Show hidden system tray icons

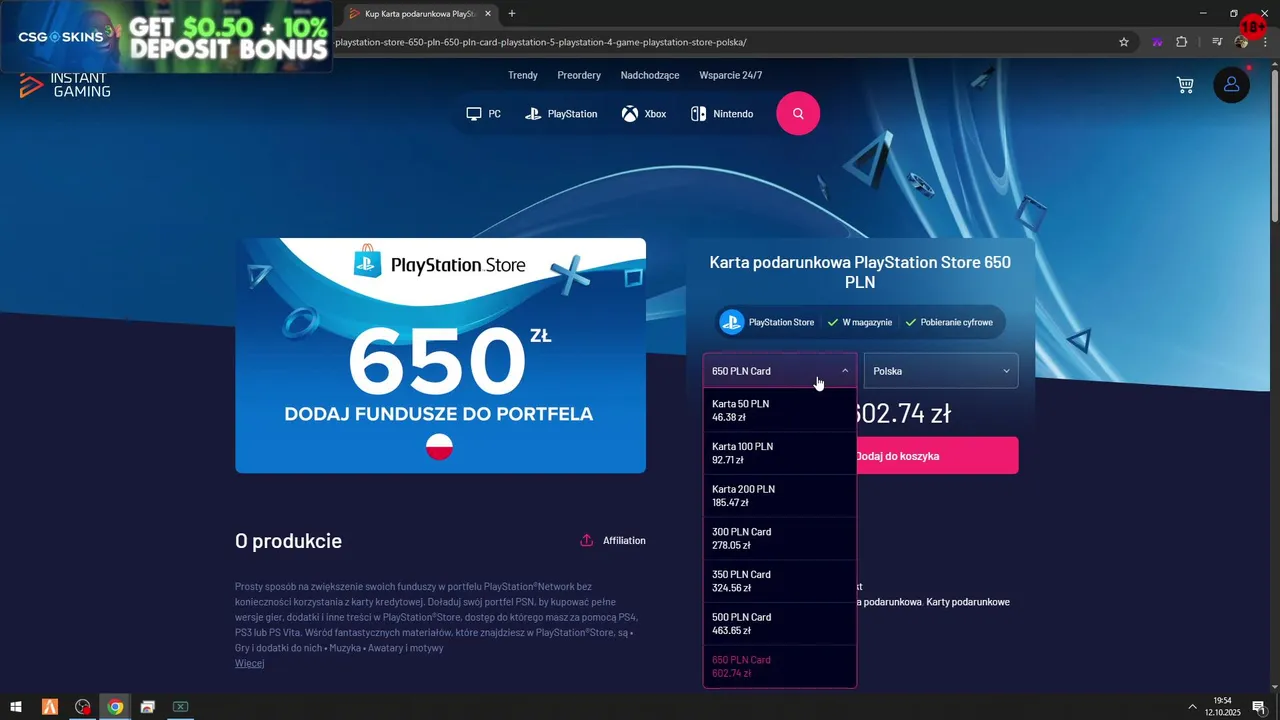(1192, 707)
